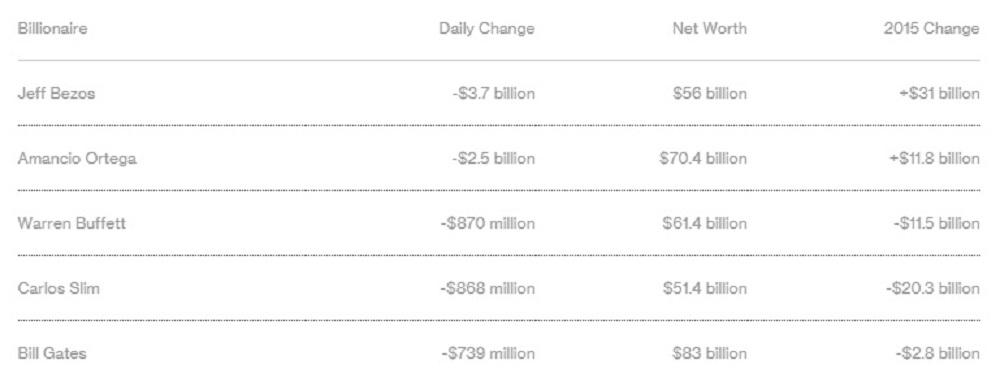Click on Warren Buffett's name
The height and width of the screenshot is (382, 1000).
[71, 224]
